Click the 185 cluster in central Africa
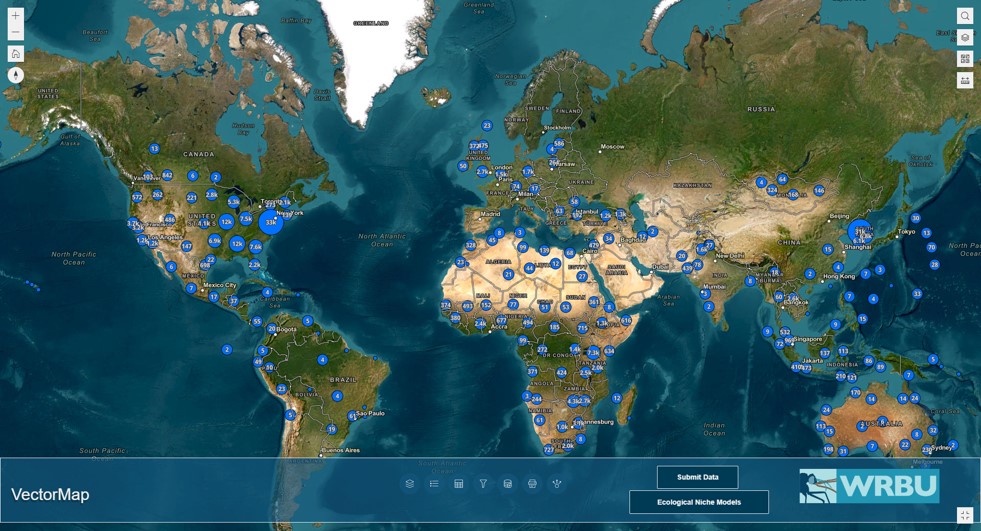Viewport: 981px width, 531px height. [x=554, y=326]
